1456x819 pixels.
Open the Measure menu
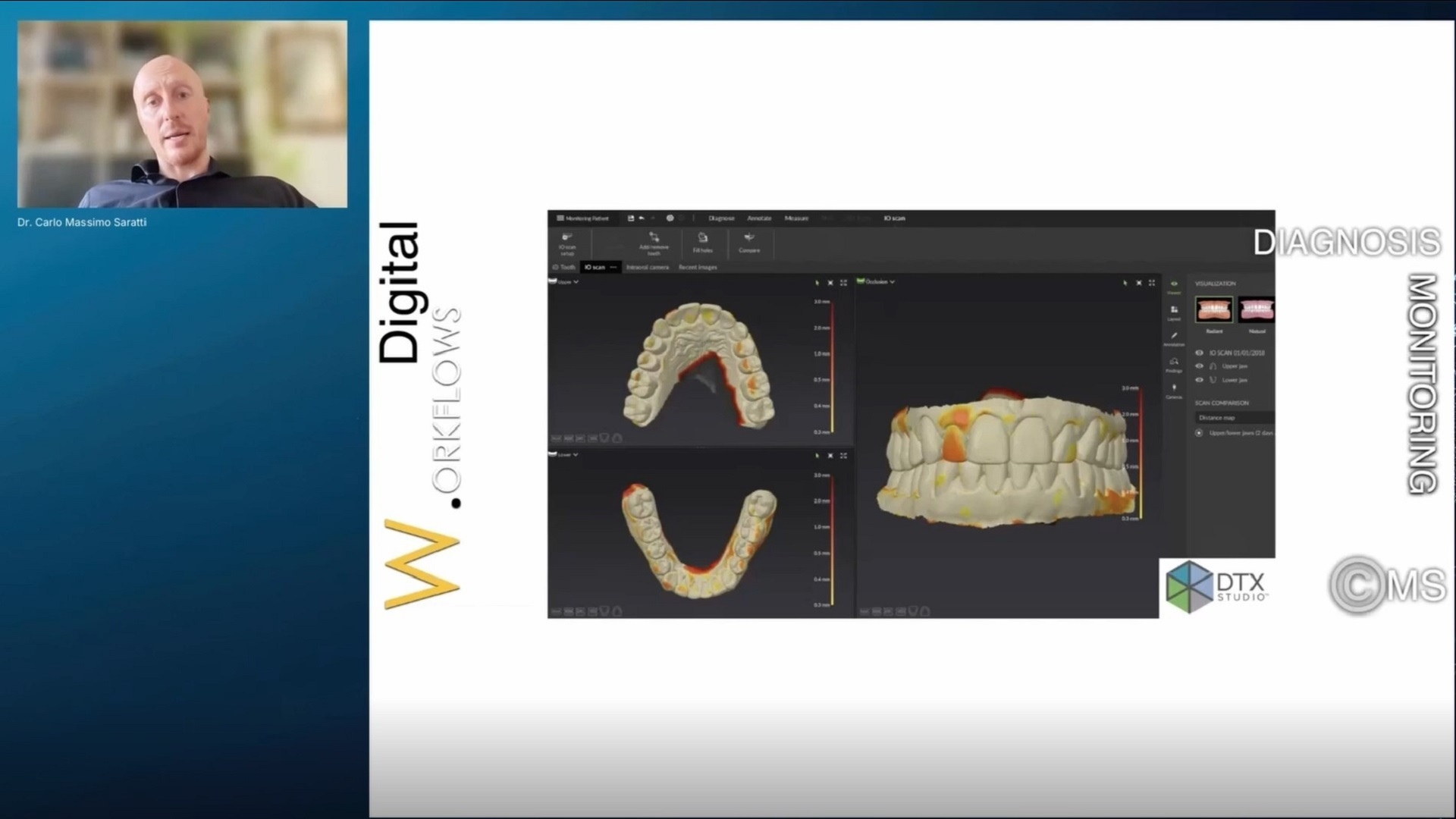796,218
